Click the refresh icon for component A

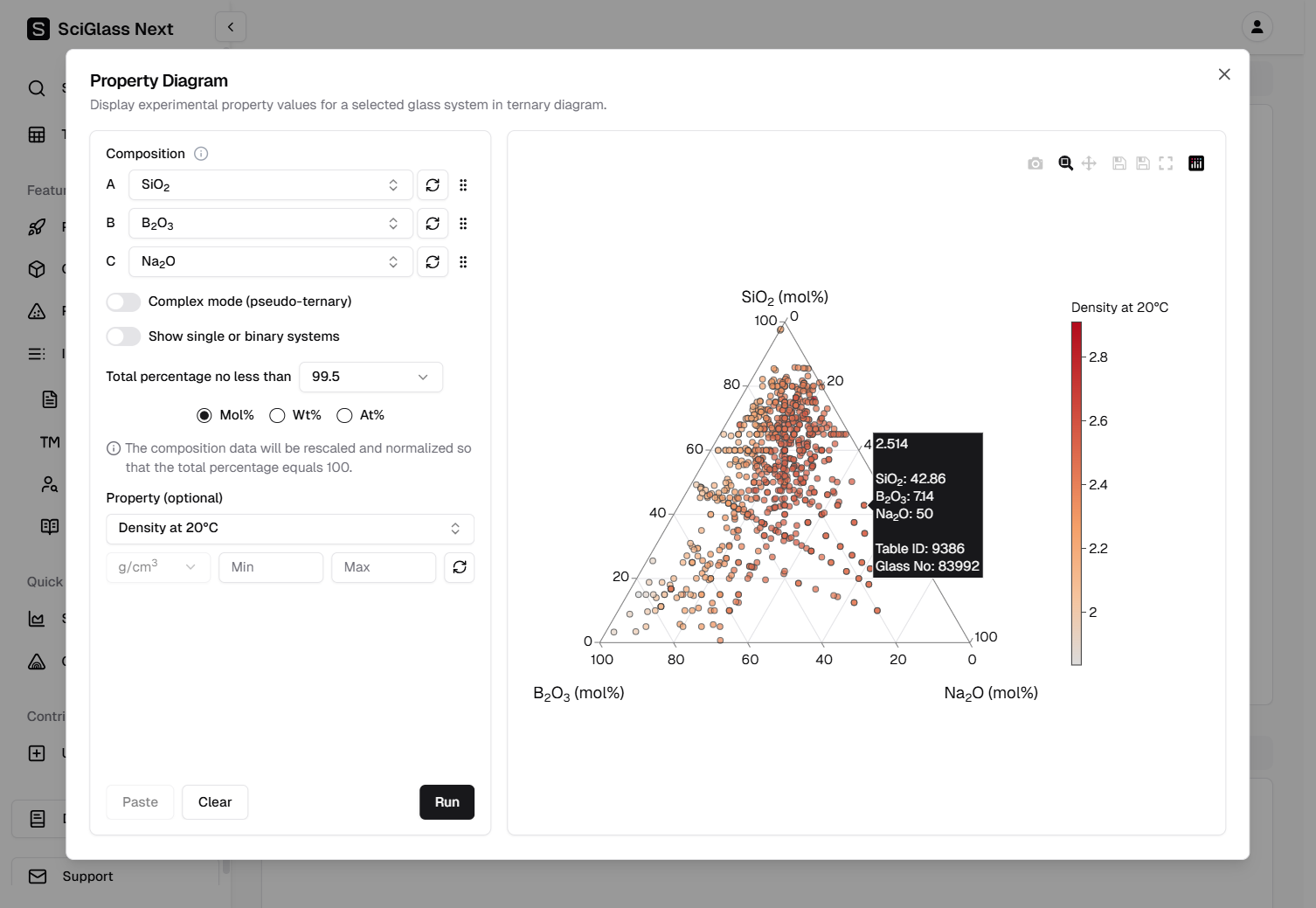pos(433,185)
